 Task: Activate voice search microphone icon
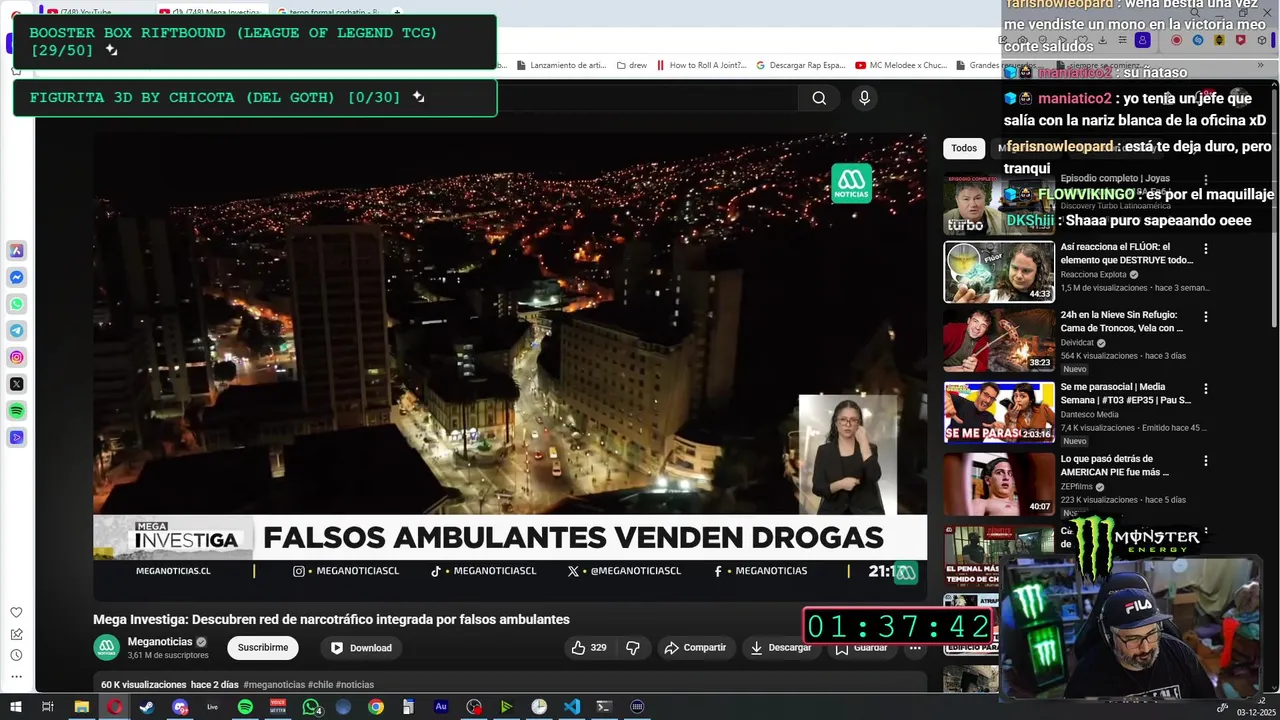tap(865, 98)
